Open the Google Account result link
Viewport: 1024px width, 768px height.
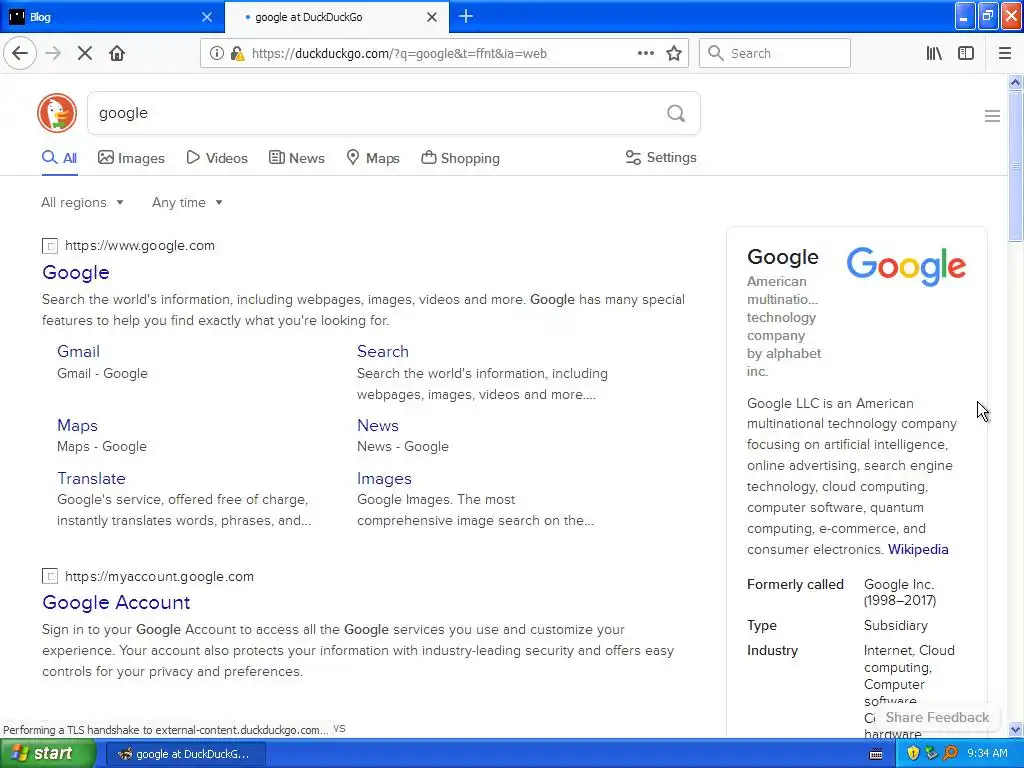pos(116,602)
